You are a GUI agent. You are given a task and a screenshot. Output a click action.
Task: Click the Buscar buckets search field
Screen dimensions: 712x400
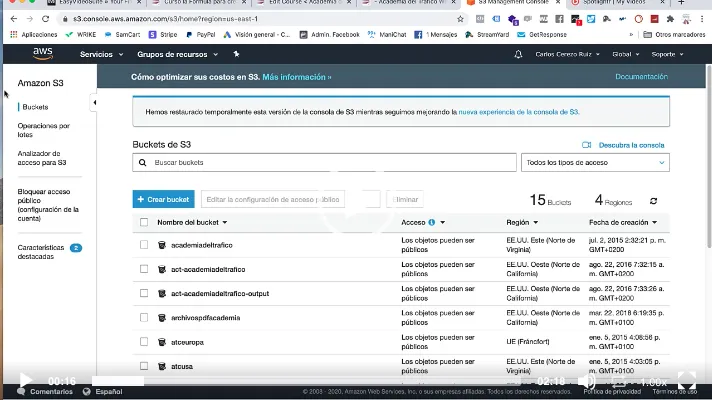[324, 163]
